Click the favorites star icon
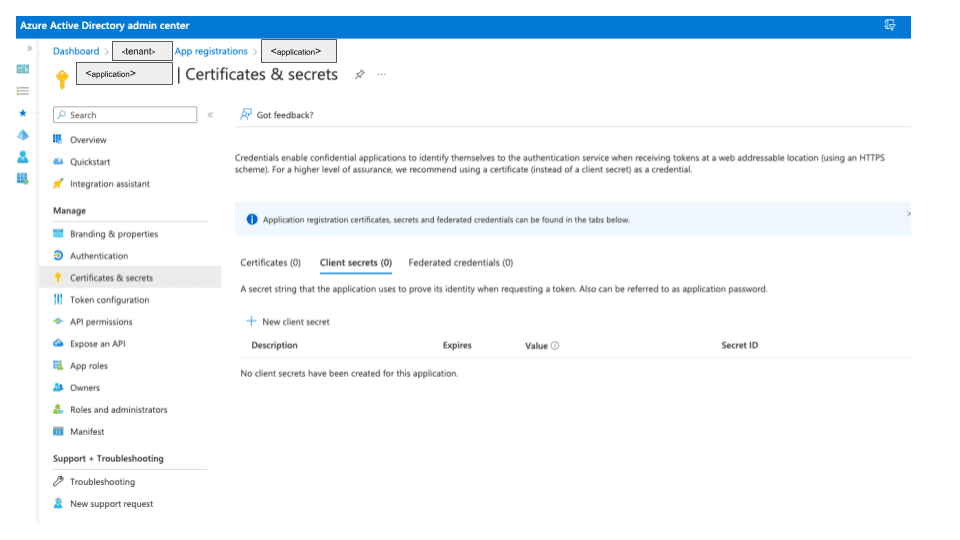This screenshot has height=540, width=960. coord(23,113)
